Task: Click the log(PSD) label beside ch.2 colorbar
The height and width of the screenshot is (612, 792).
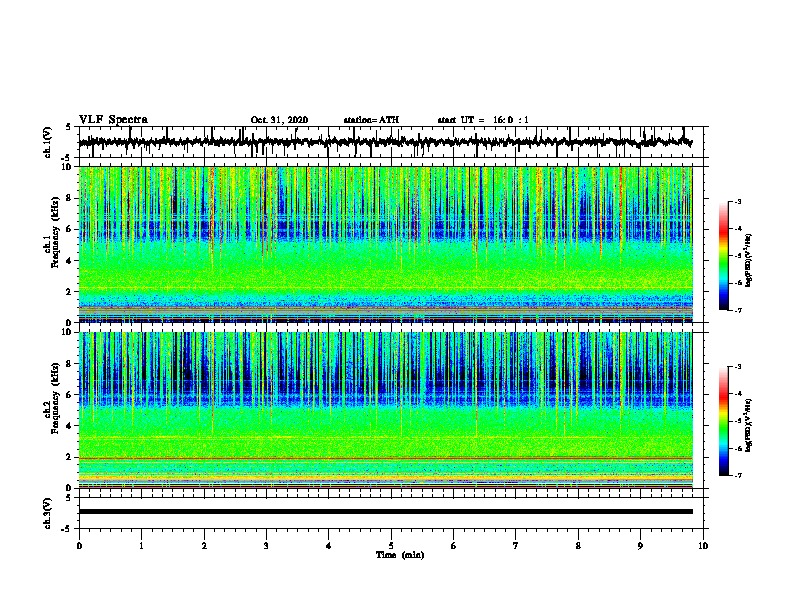Action: coord(749,425)
